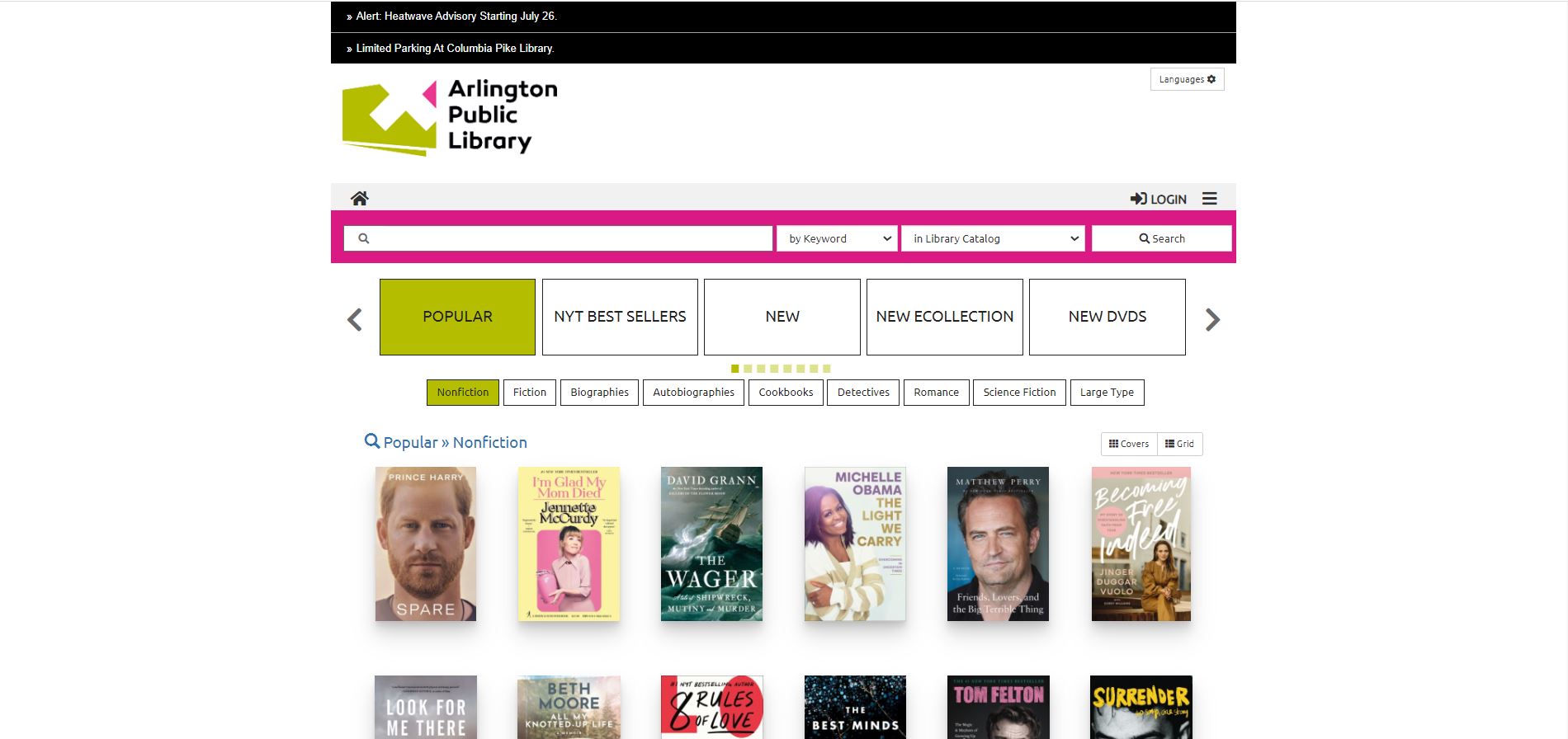Open The Wager book cover

711,544
